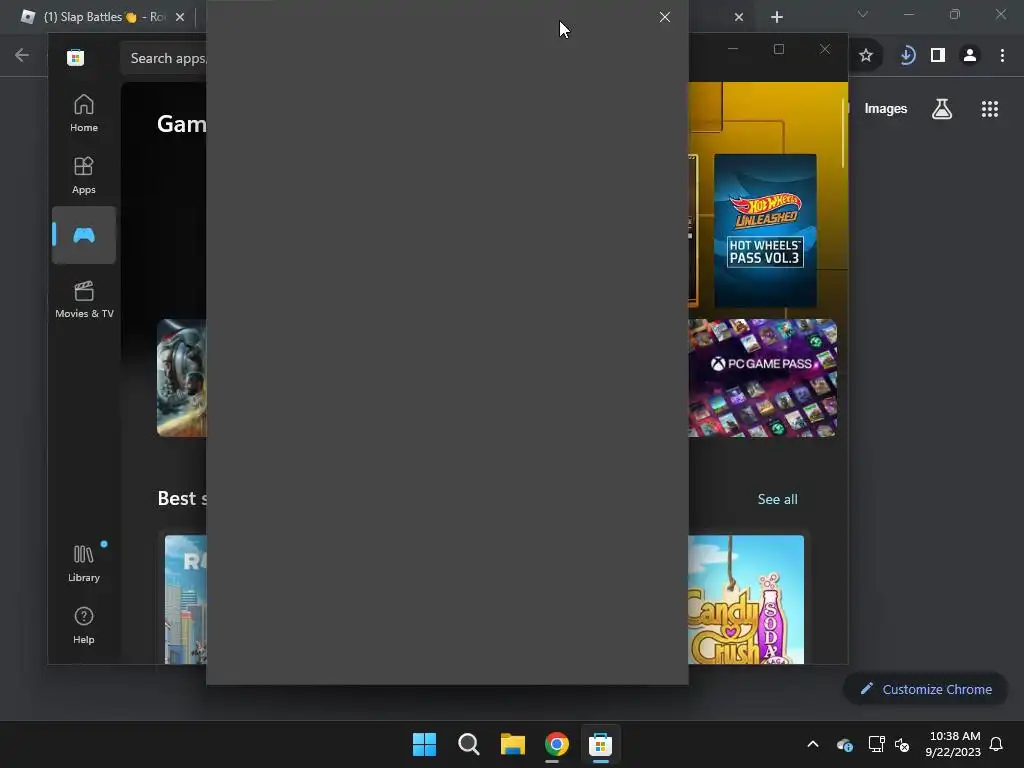
Task: Bookmark this page with the star
Action: point(866,56)
